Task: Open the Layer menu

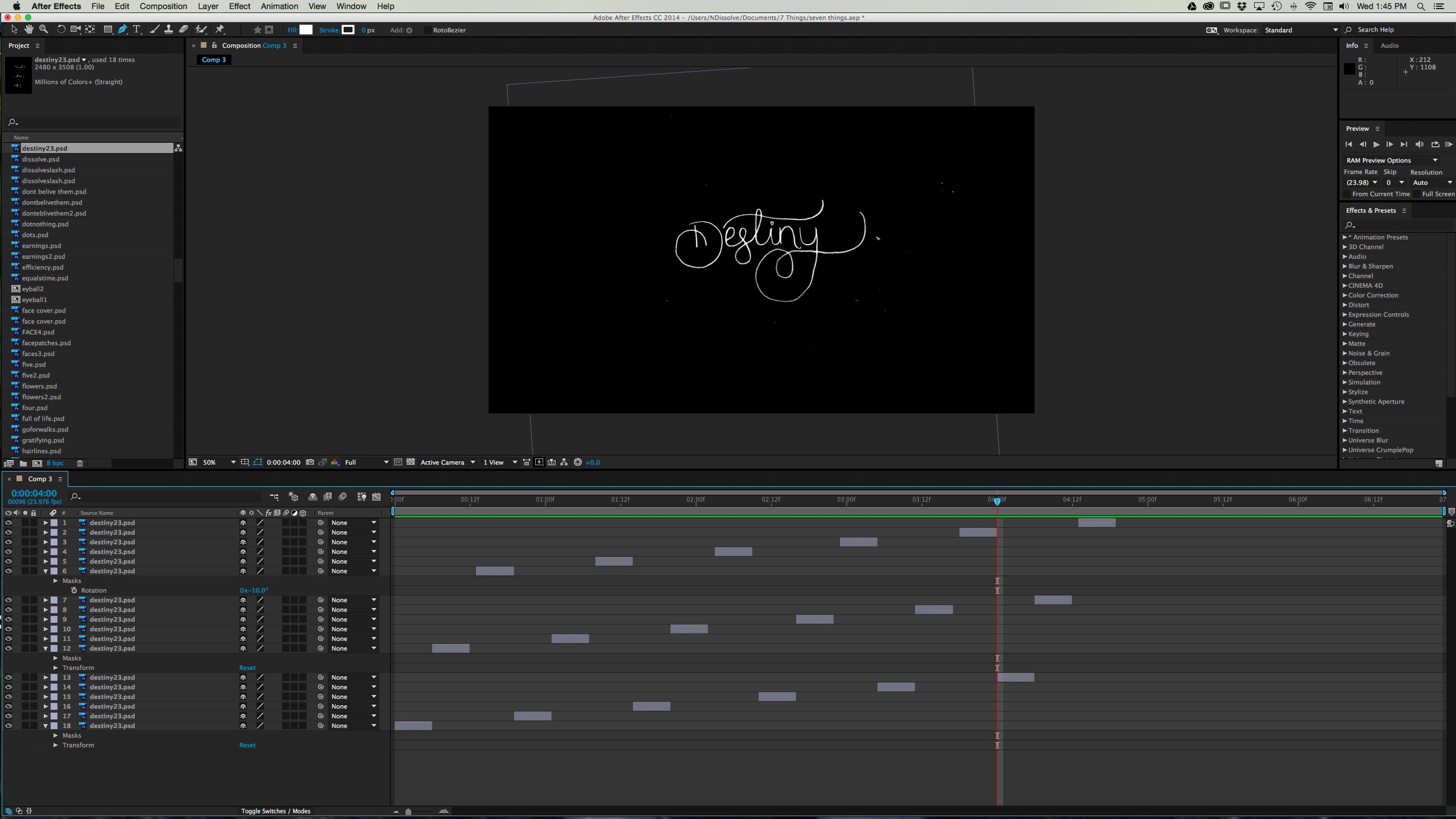Action: pos(208,6)
